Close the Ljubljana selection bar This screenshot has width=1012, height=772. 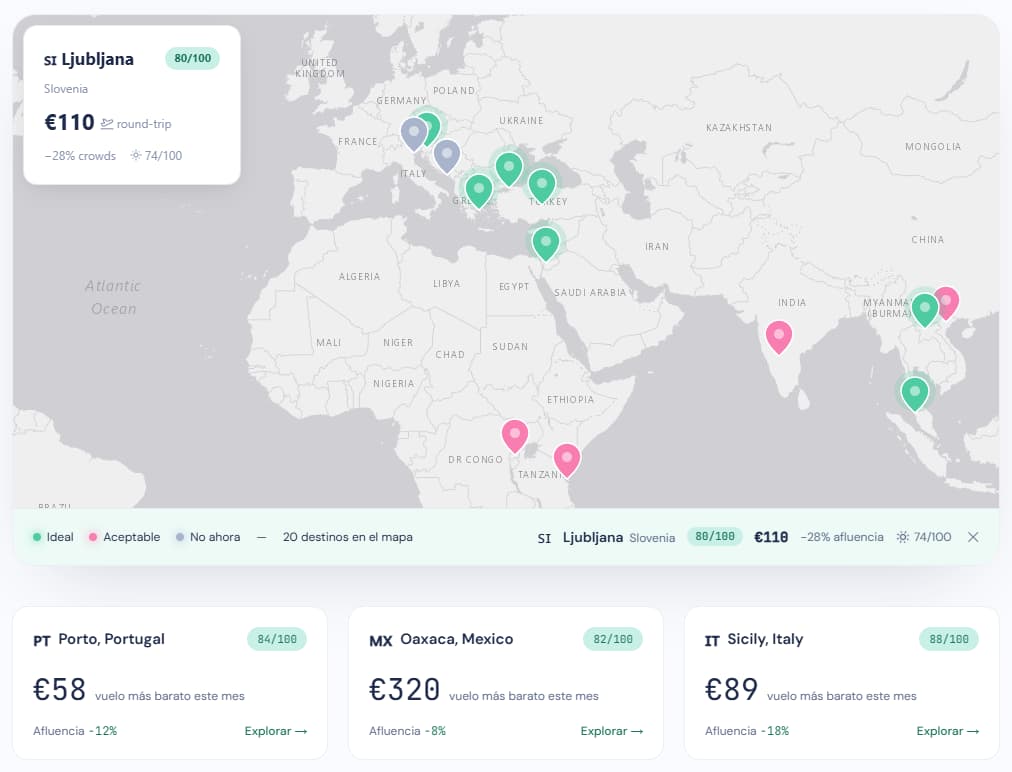click(x=973, y=537)
